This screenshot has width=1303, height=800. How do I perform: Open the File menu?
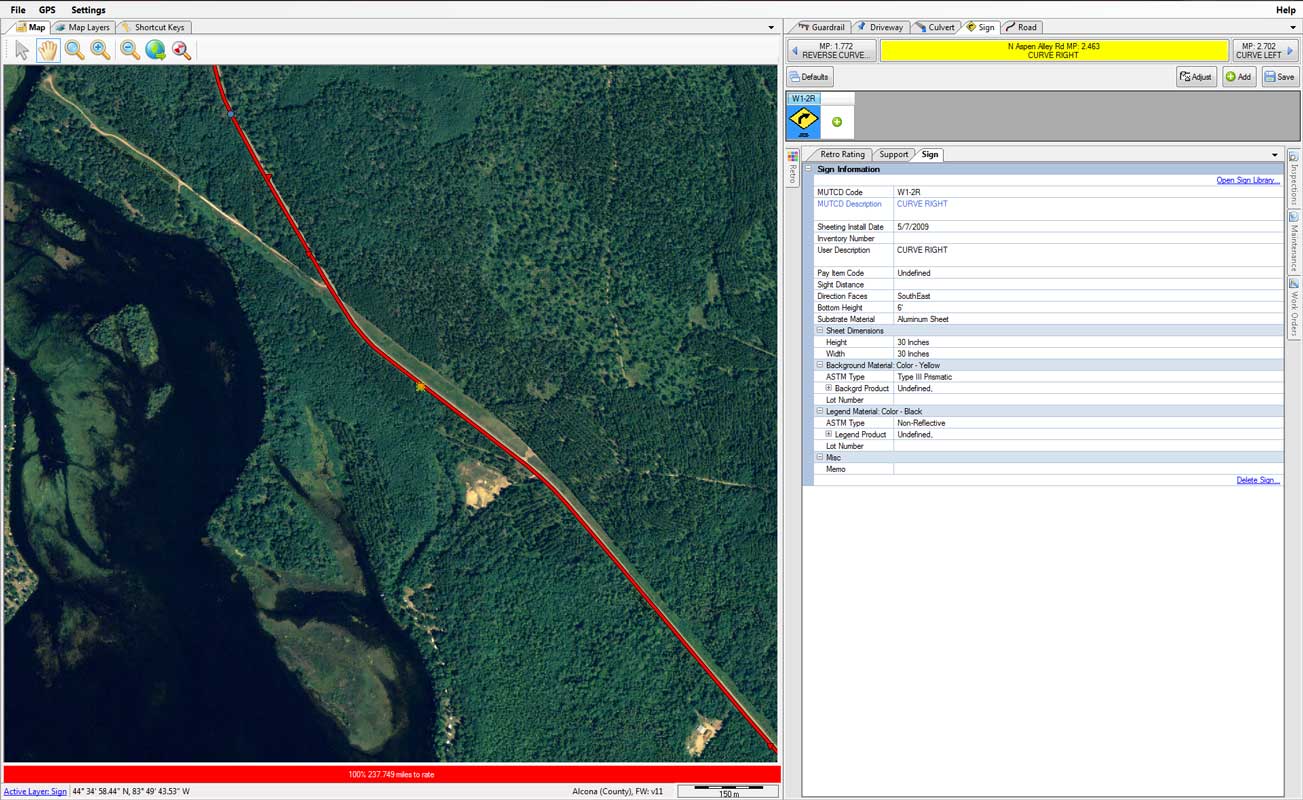click(x=18, y=10)
